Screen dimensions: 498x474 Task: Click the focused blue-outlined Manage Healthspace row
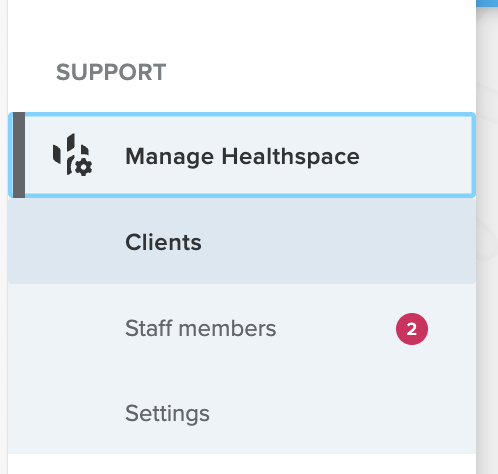click(242, 155)
